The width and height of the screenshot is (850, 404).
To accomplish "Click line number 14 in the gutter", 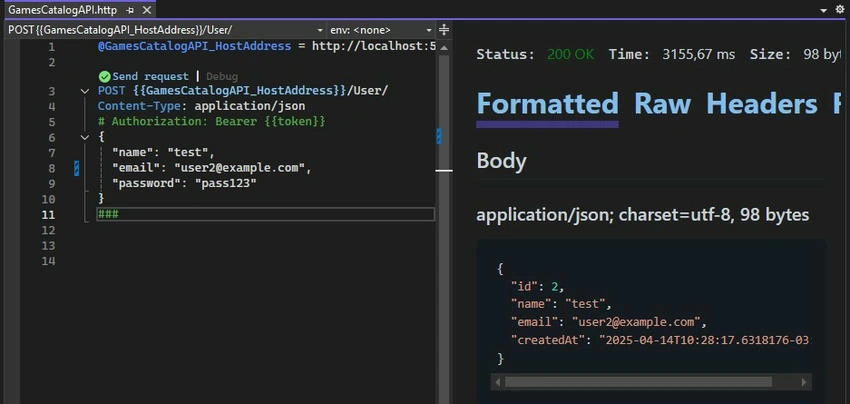I will click(48, 261).
